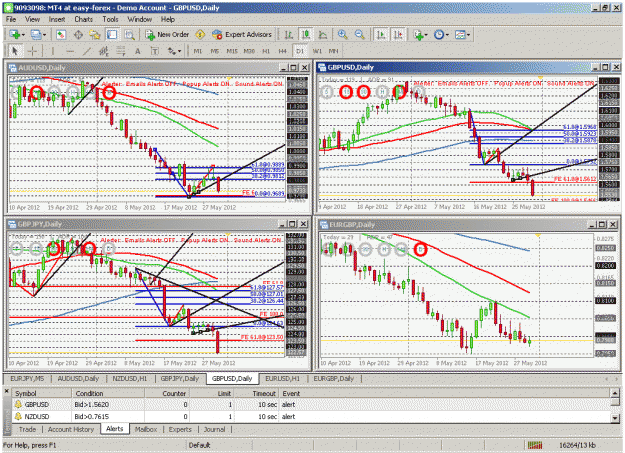Sort alerts by Condition column header
The width and height of the screenshot is (625, 453).
[108, 393]
